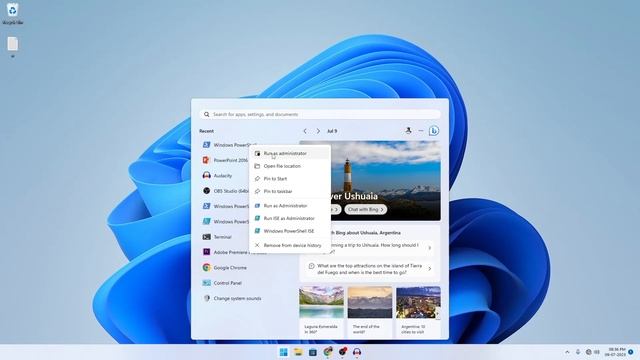Click the Chat with Bing button
Image resolution: width=640 pixels, height=360 pixels.
[365, 209]
